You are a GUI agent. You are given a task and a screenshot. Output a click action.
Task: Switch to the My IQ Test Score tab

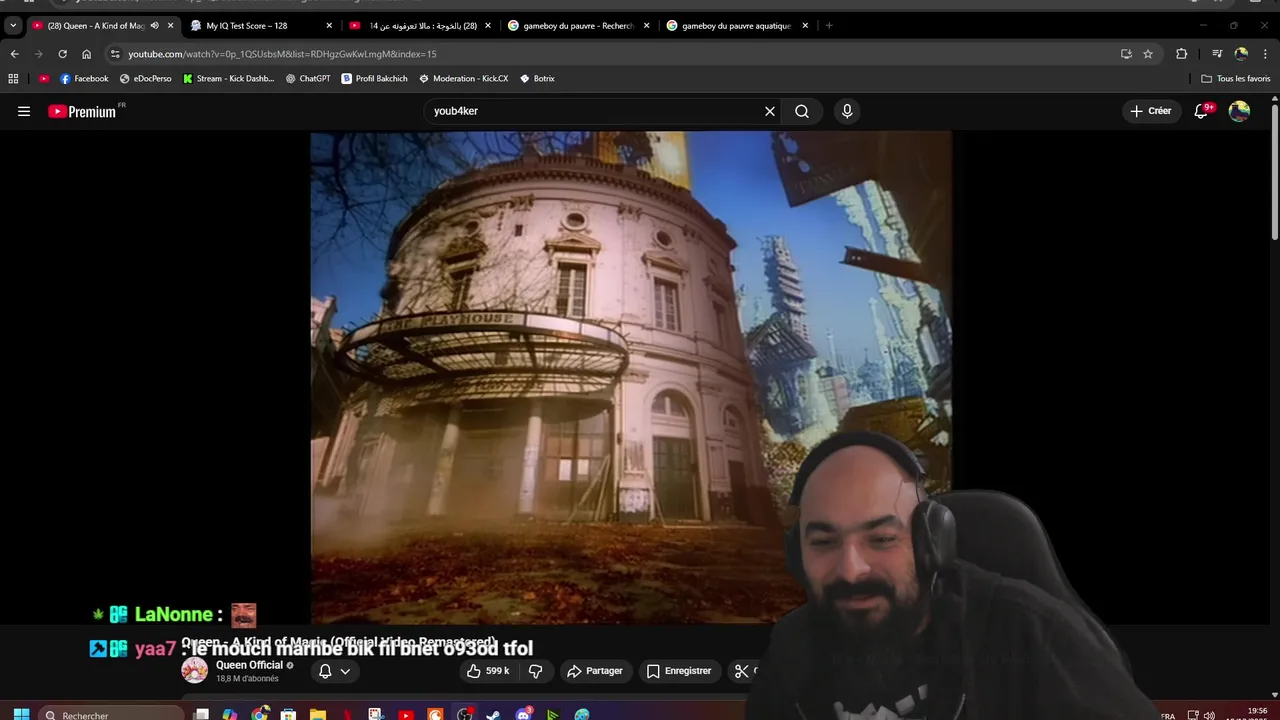click(x=247, y=25)
